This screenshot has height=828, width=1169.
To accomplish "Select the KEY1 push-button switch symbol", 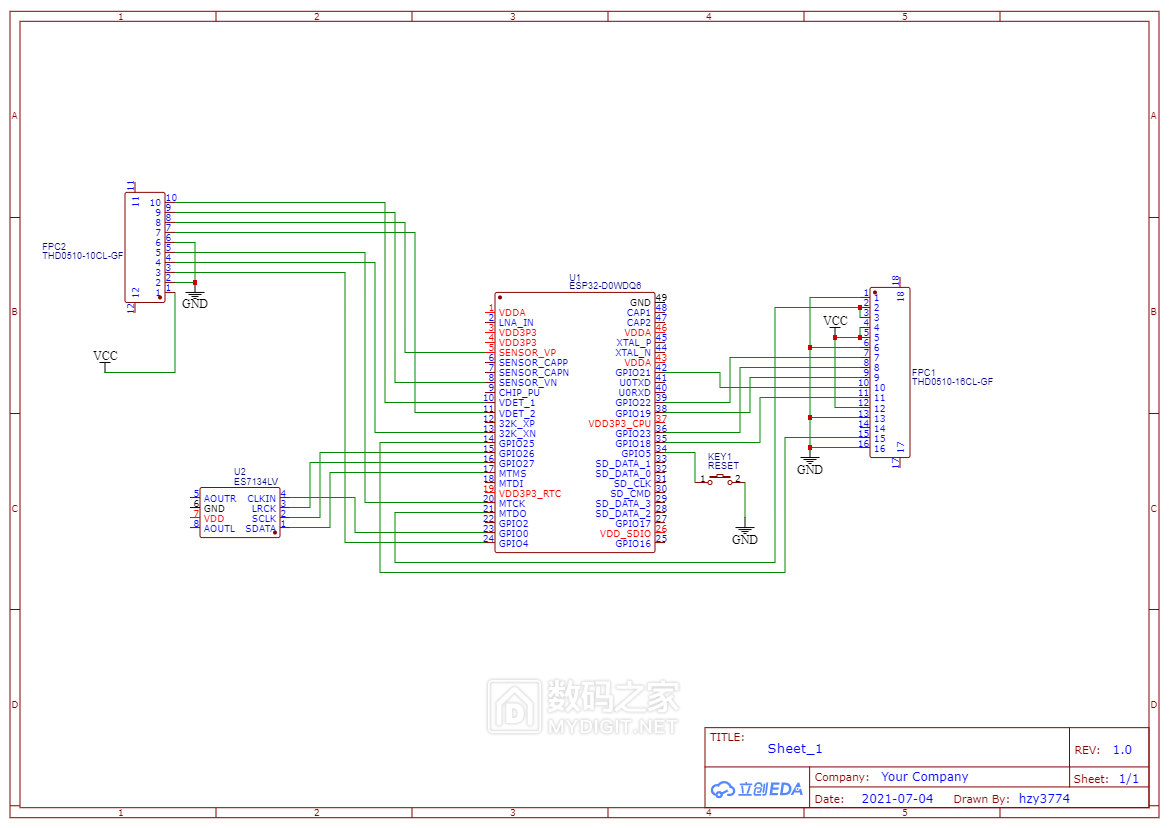I will tap(719, 480).
